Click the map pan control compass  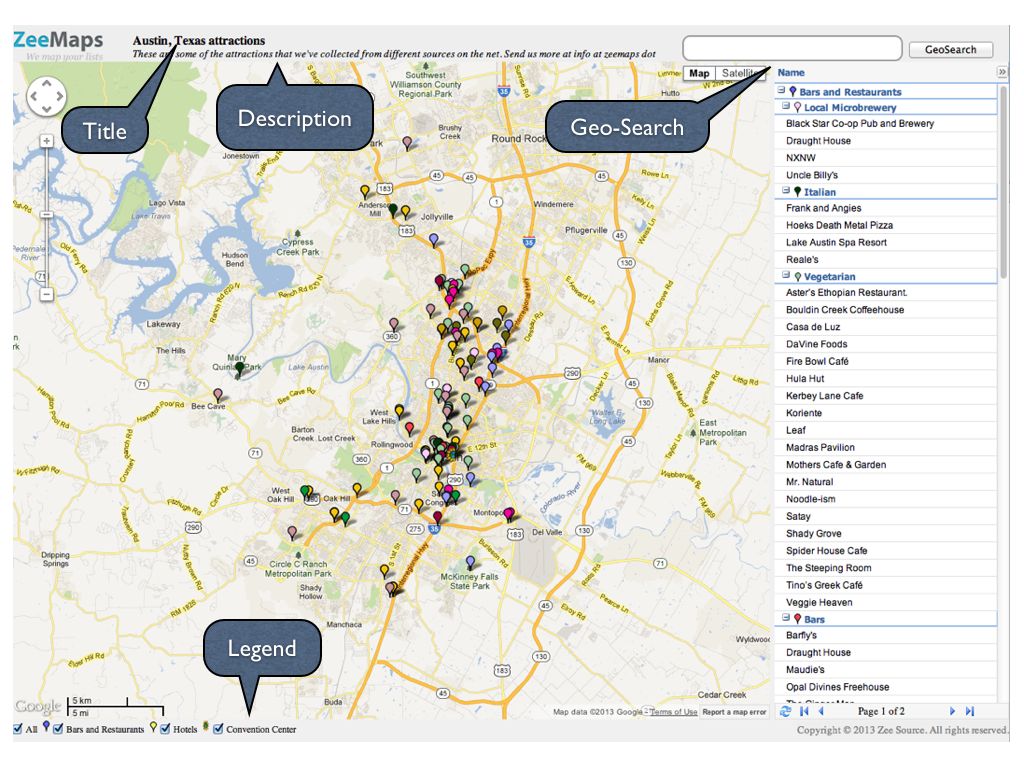coord(46,97)
